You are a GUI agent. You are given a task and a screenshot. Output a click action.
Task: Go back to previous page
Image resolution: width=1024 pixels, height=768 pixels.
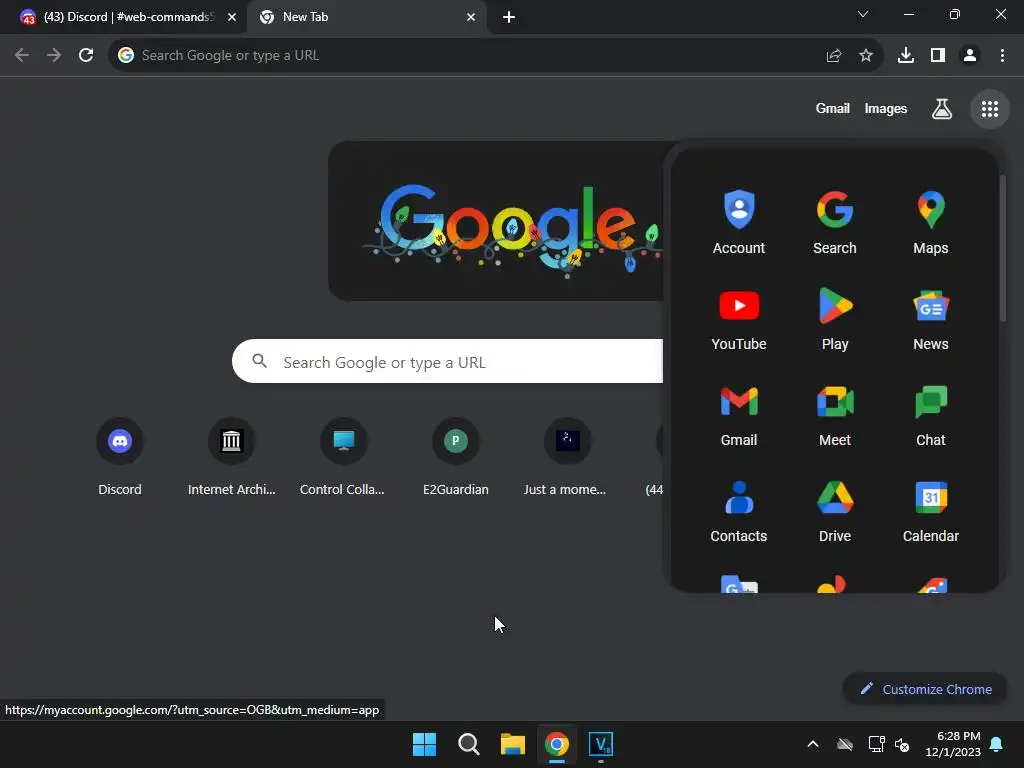22,56
